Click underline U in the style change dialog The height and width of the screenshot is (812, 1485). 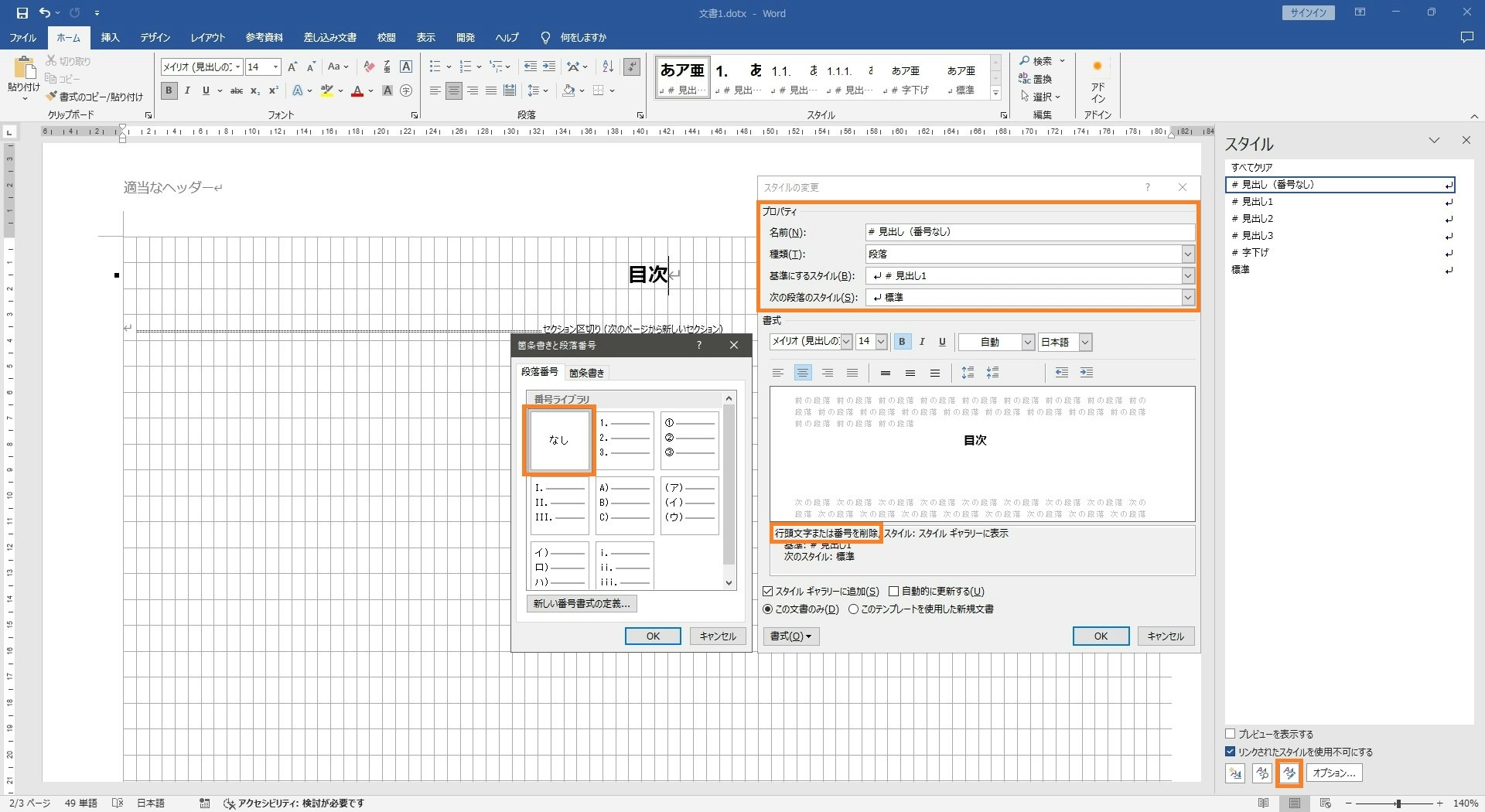click(x=942, y=342)
